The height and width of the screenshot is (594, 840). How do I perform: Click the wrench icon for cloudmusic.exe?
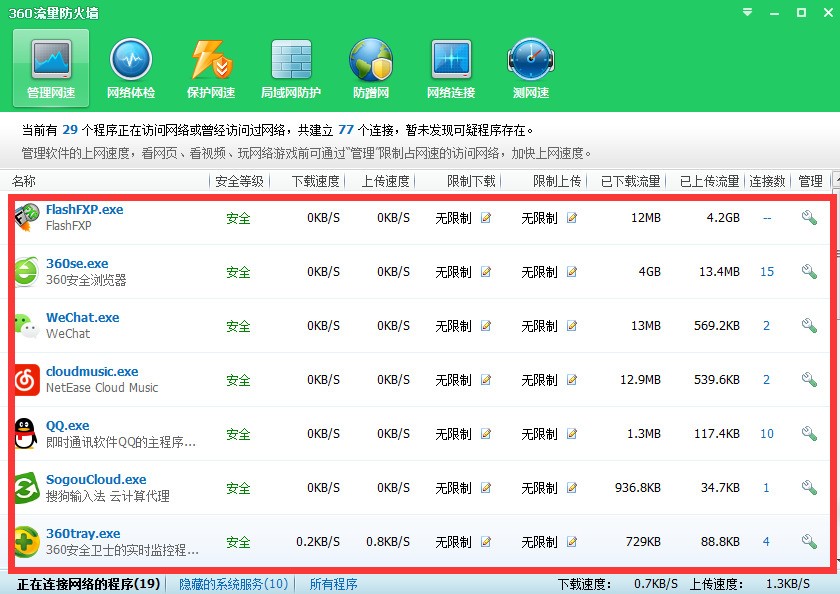[x=809, y=380]
